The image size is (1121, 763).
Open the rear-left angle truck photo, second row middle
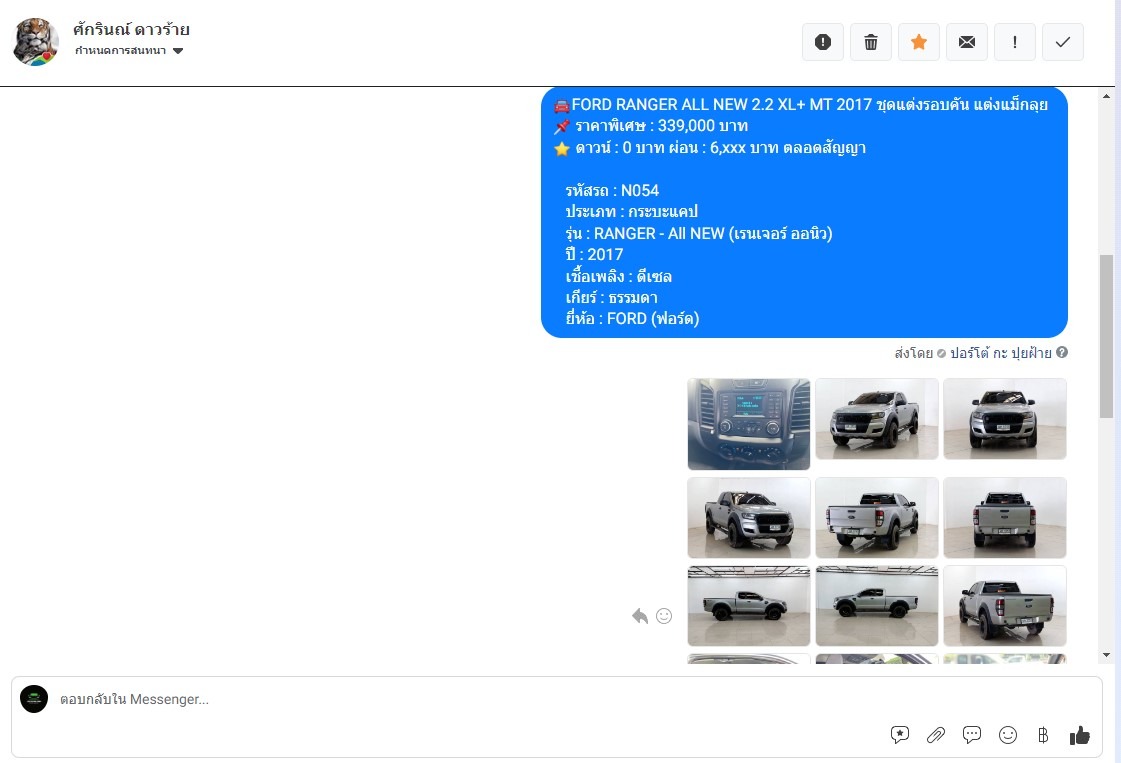click(x=876, y=518)
